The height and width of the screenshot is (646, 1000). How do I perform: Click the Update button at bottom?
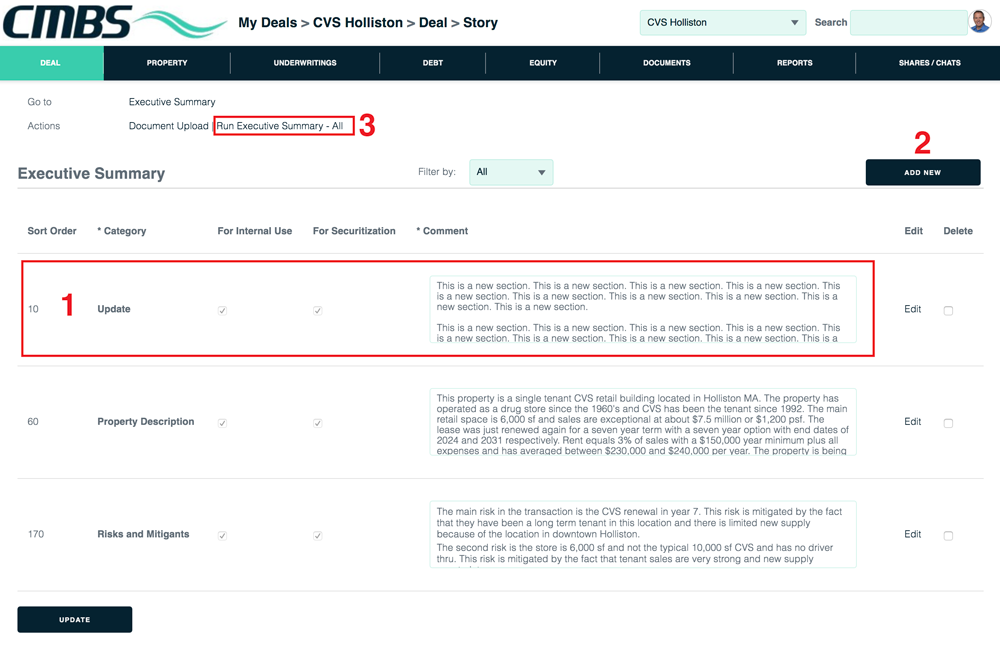coord(75,619)
